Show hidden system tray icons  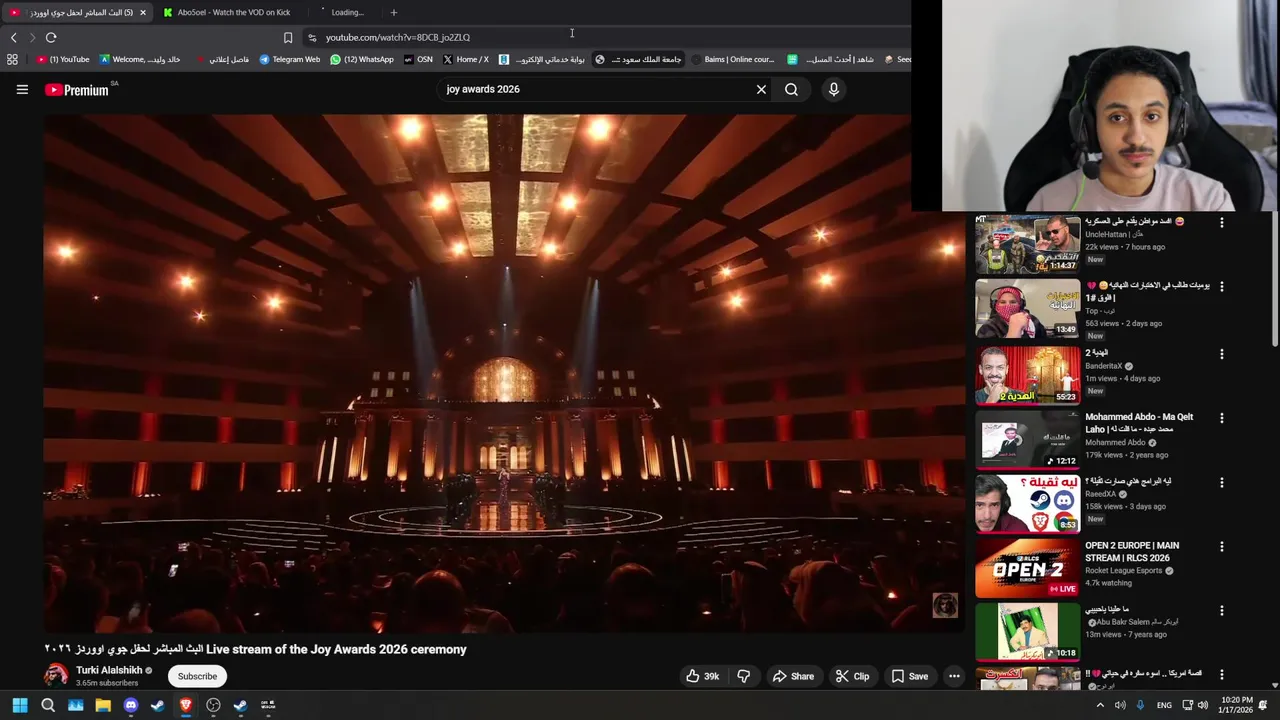[1100, 705]
